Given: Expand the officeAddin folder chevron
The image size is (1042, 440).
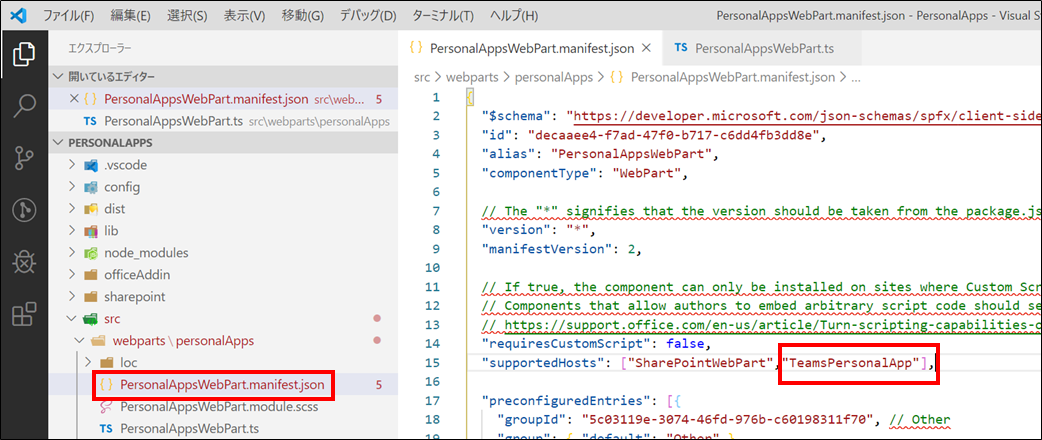Looking at the screenshot, I should 73,275.
